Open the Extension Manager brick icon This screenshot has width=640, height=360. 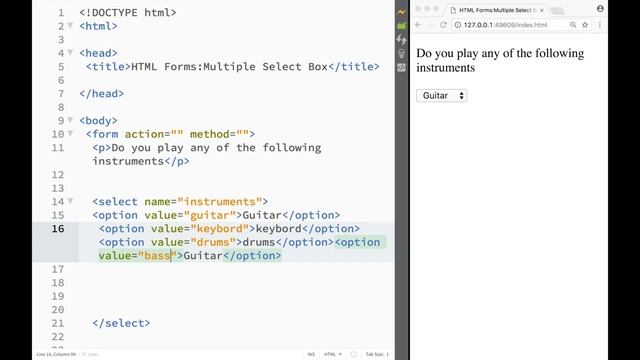point(401,26)
